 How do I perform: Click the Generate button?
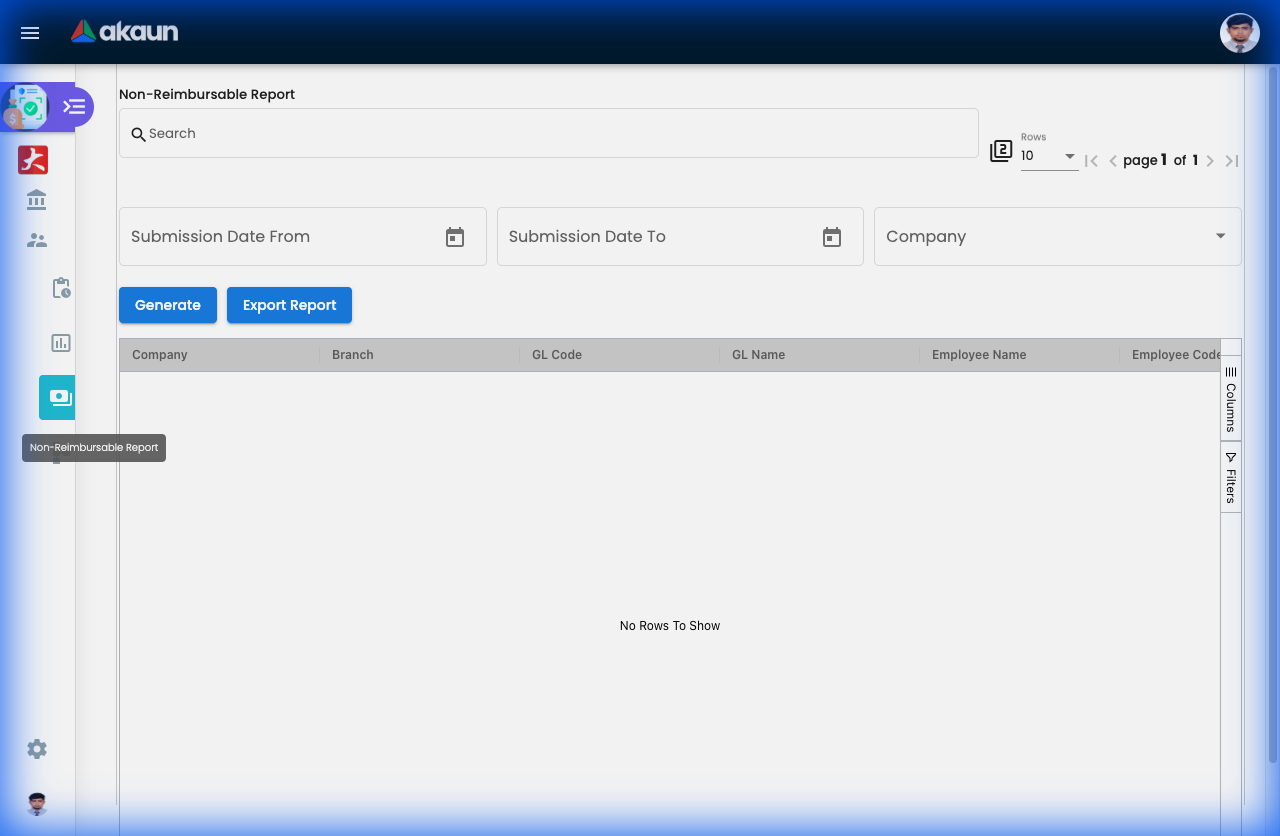[168, 305]
